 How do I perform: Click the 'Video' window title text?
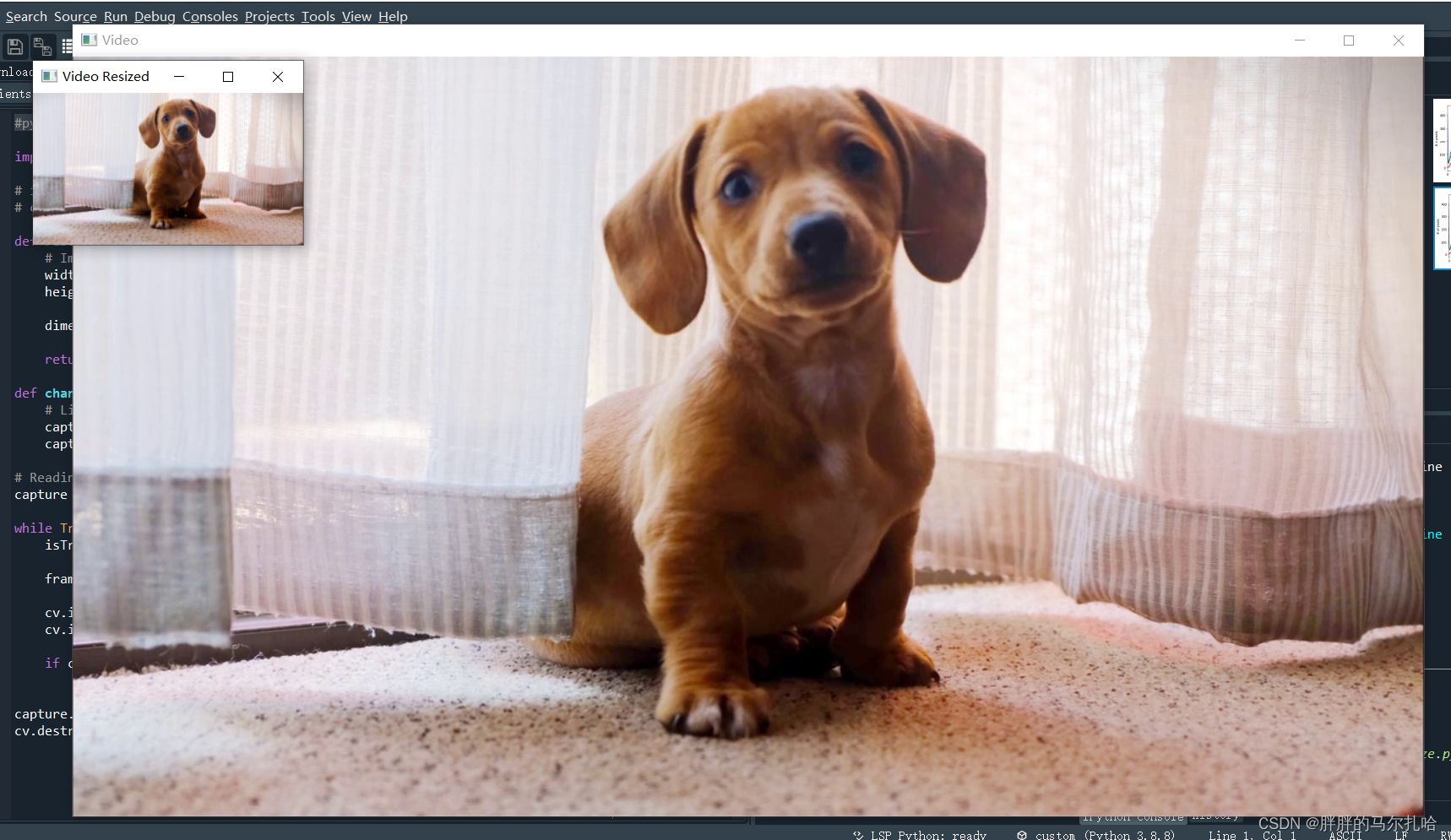click(x=120, y=40)
